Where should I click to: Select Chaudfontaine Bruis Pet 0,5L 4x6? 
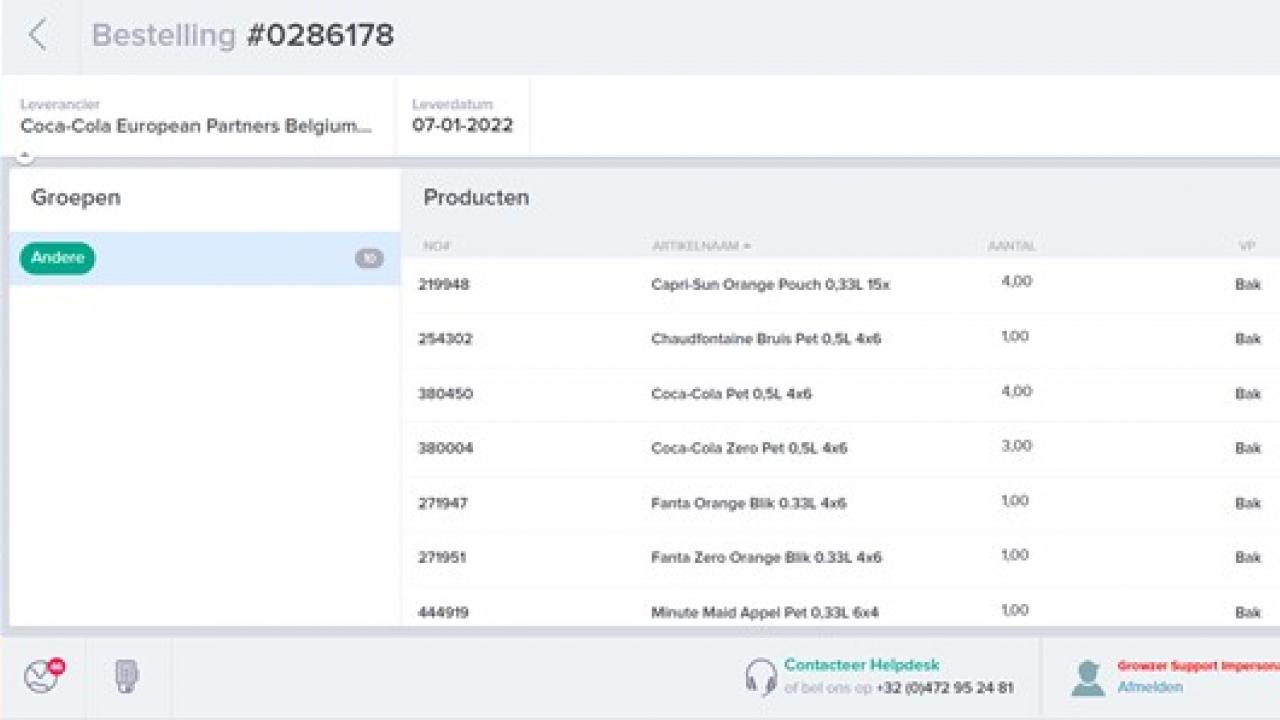pos(766,339)
